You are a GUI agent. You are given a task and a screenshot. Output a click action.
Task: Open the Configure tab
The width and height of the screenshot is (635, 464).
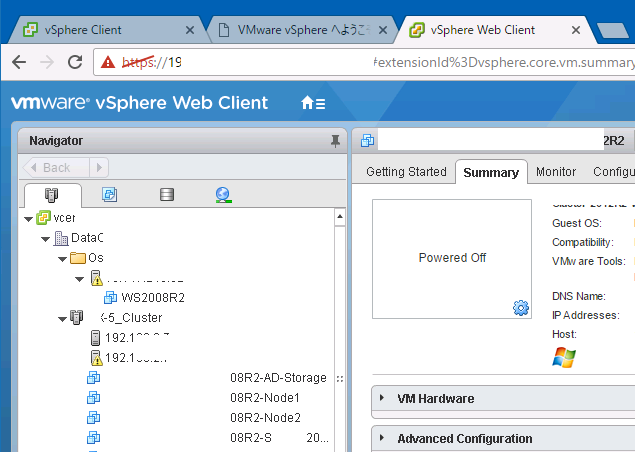pyautogui.click(x=614, y=172)
